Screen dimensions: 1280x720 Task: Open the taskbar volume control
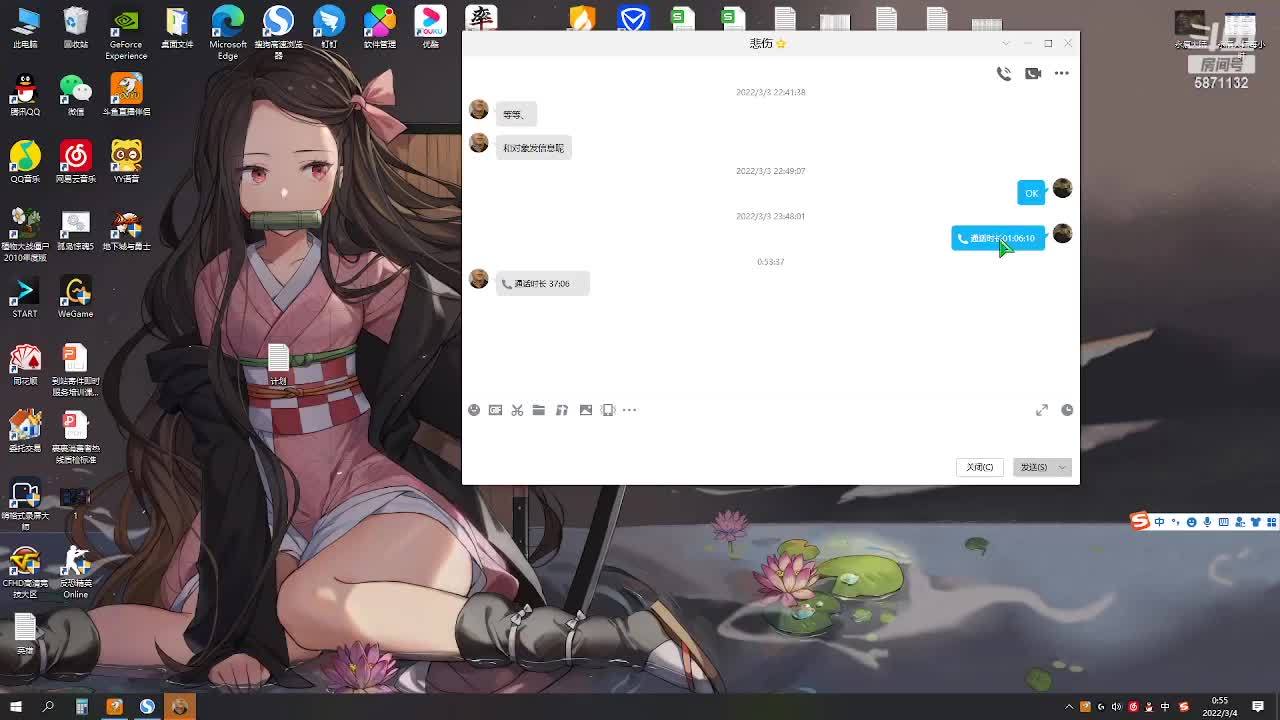coord(1117,707)
